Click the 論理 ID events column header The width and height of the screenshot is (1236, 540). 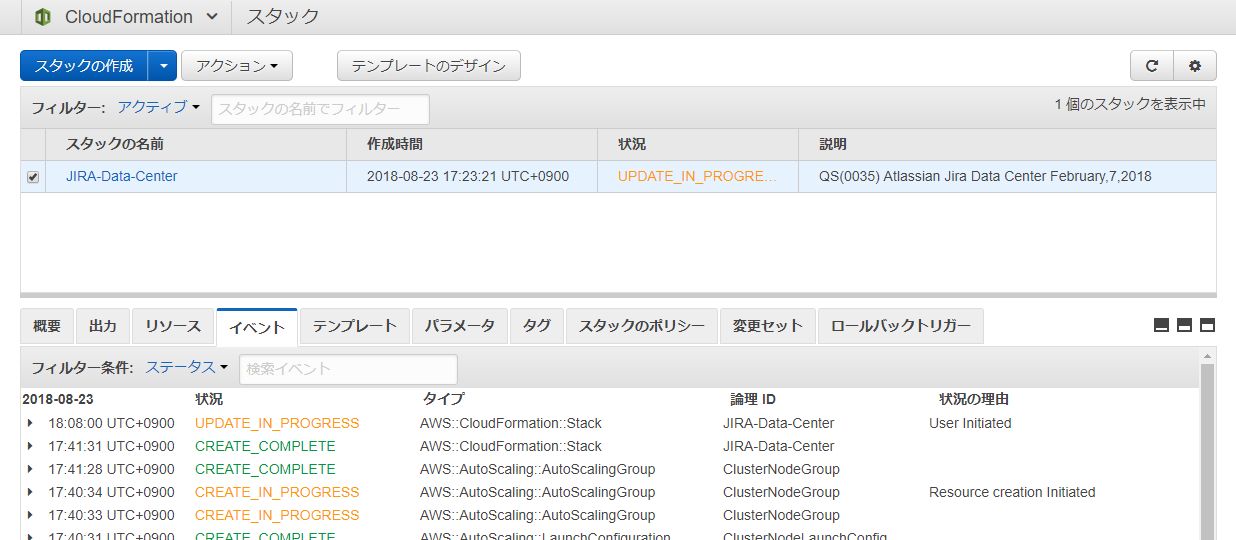tap(753, 399)
